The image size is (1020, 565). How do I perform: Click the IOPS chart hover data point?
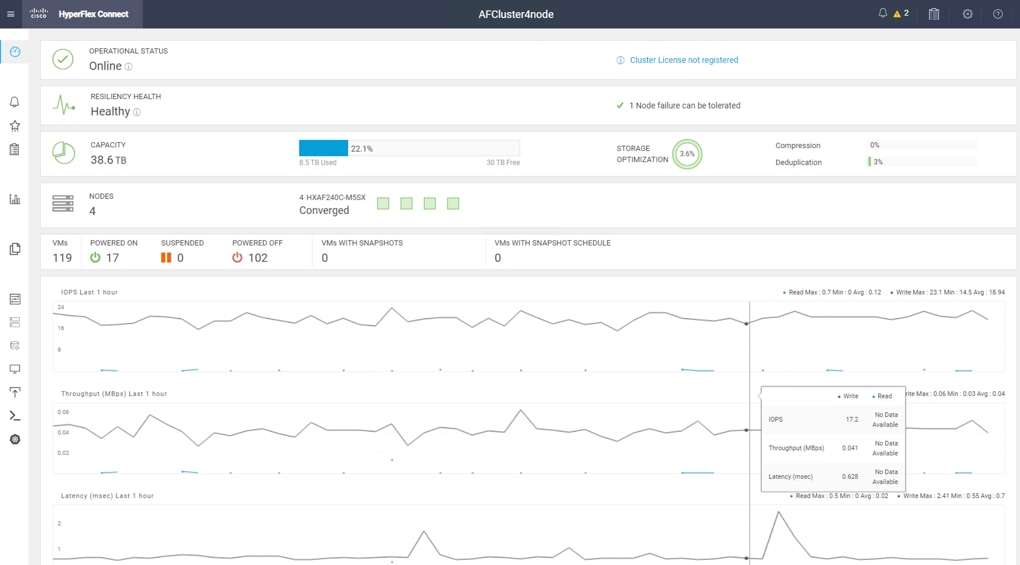pyautogui.click(x=747, y=323)
